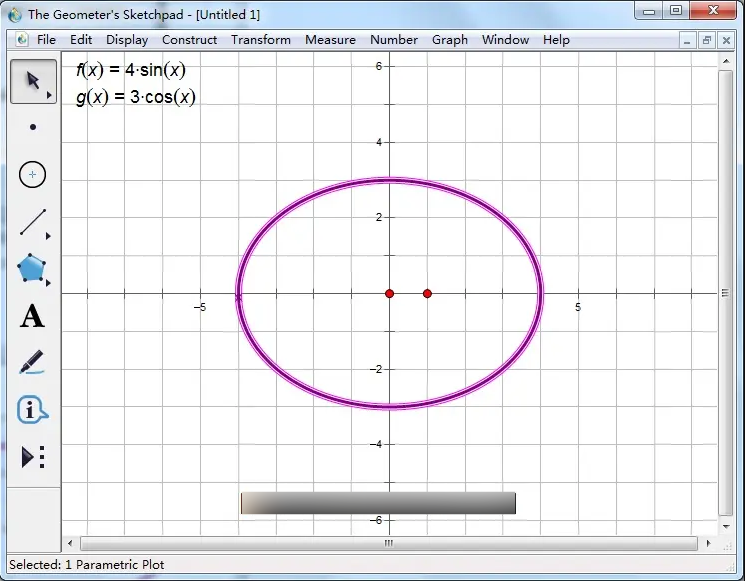Open the Number menu
745x581 pixels.
(x=394, y=40)
